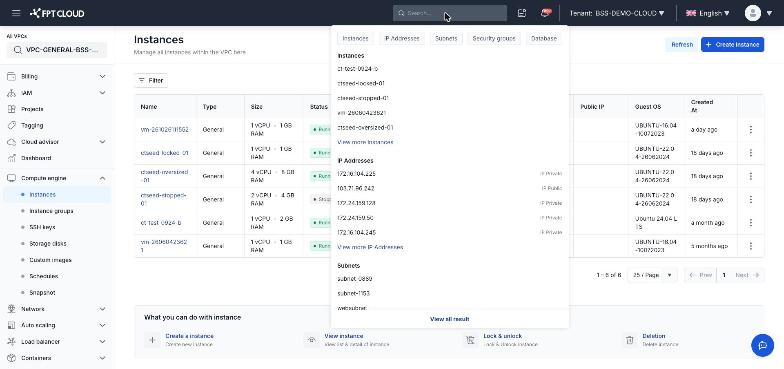The image size is (784, 369).
Task: Open the English language dropdown
Action: 708,13
